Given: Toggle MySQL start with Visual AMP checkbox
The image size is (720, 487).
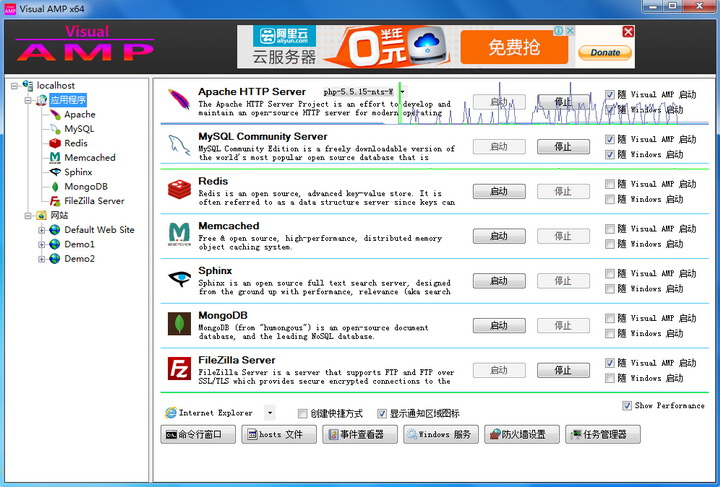Looking at the screenshot, I should coord(609,139).
